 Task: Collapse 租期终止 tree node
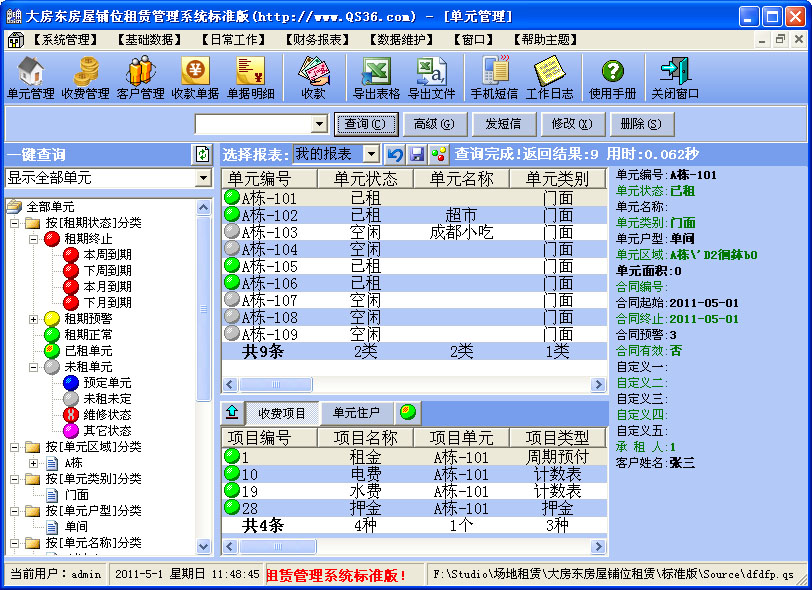[x=34, y=239]
